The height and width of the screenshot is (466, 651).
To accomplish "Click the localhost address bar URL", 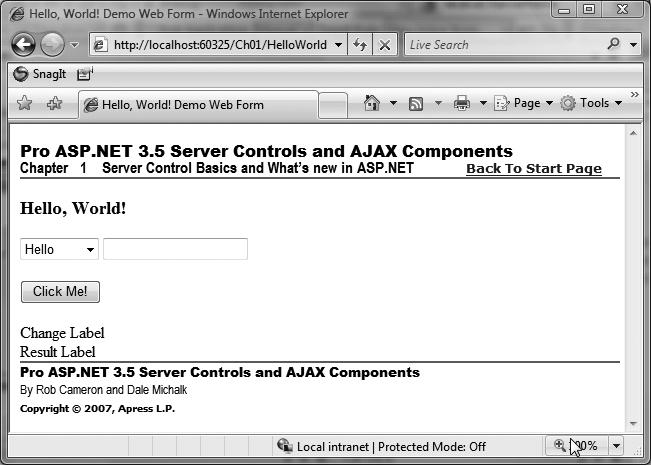I will click(220, 45).
